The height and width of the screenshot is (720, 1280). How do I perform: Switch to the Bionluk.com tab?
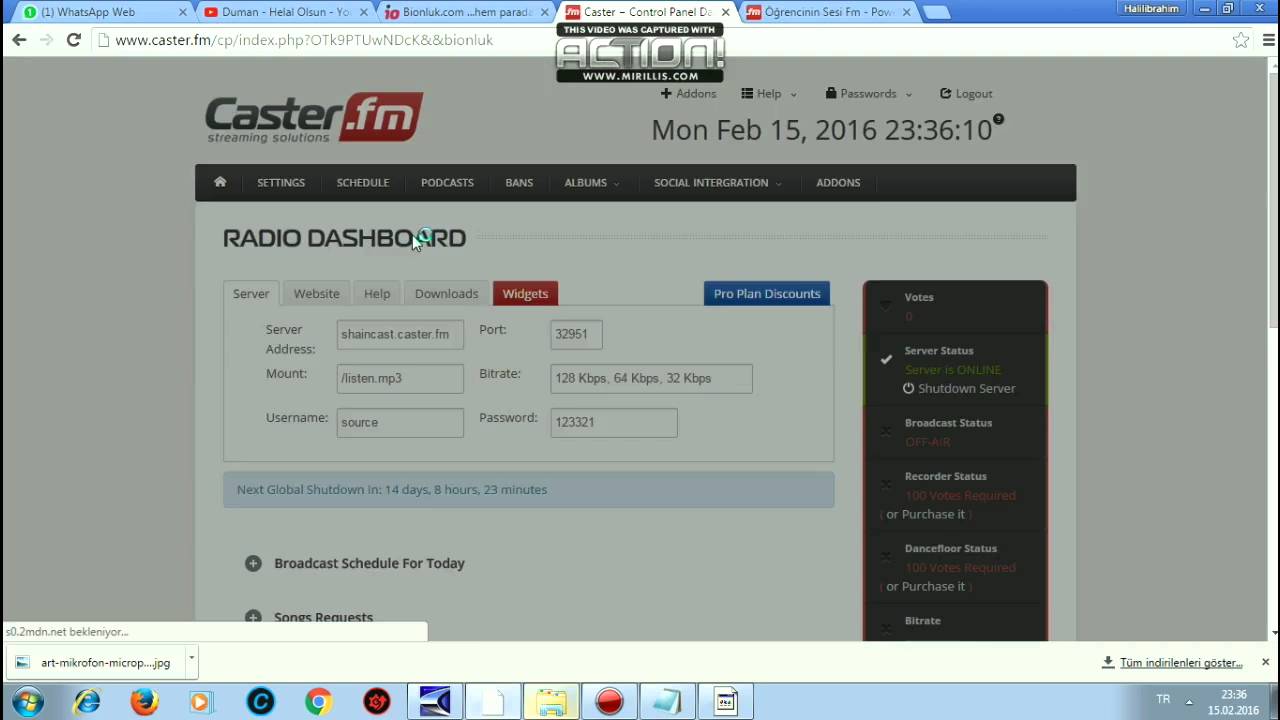point(466,12)
